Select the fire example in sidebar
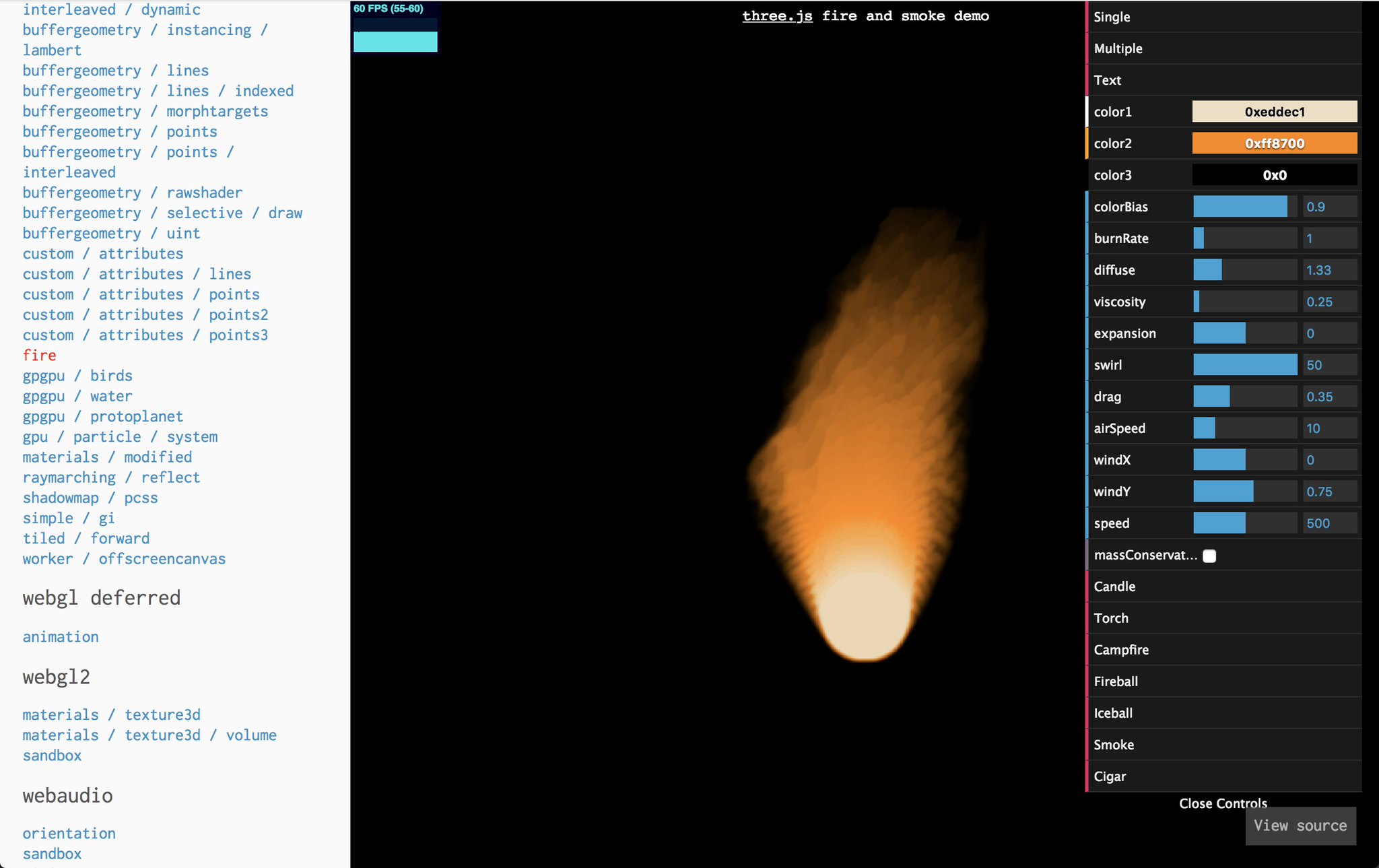The image size is (1379, 868). click(40, 356)
